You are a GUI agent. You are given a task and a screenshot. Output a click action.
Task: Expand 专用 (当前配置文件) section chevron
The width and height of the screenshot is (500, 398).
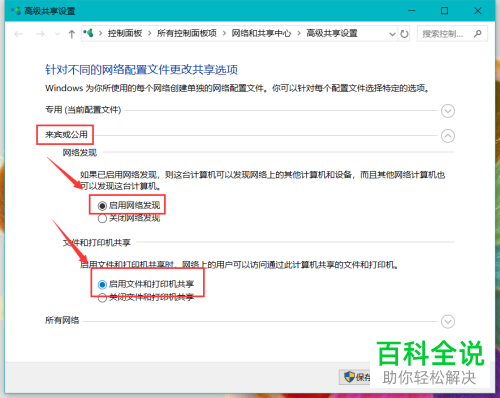(x=448, y=111)
